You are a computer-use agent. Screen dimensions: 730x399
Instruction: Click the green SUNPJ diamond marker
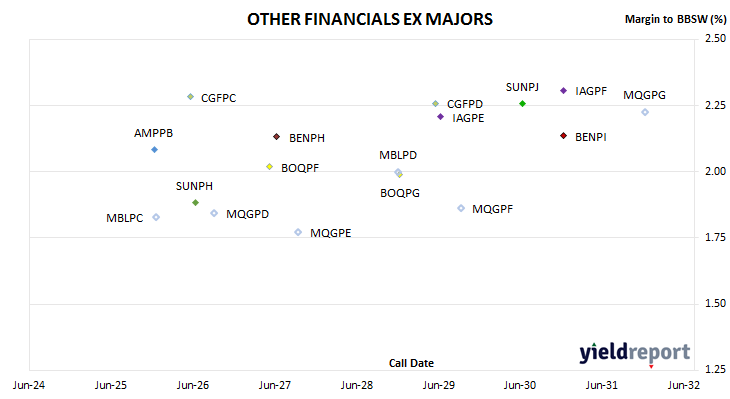pyautogui.click(x=522, y=103)
